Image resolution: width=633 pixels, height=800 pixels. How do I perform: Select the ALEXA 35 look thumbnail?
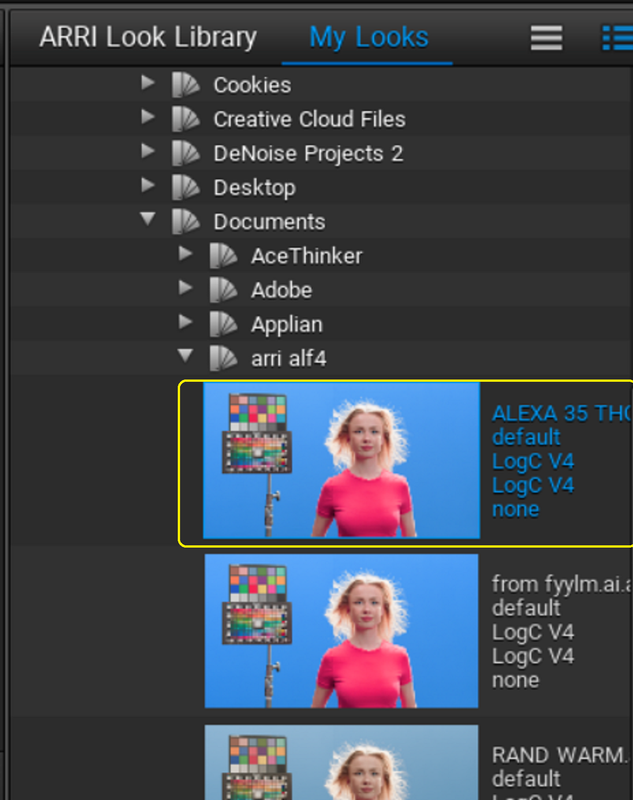[341, 461]
